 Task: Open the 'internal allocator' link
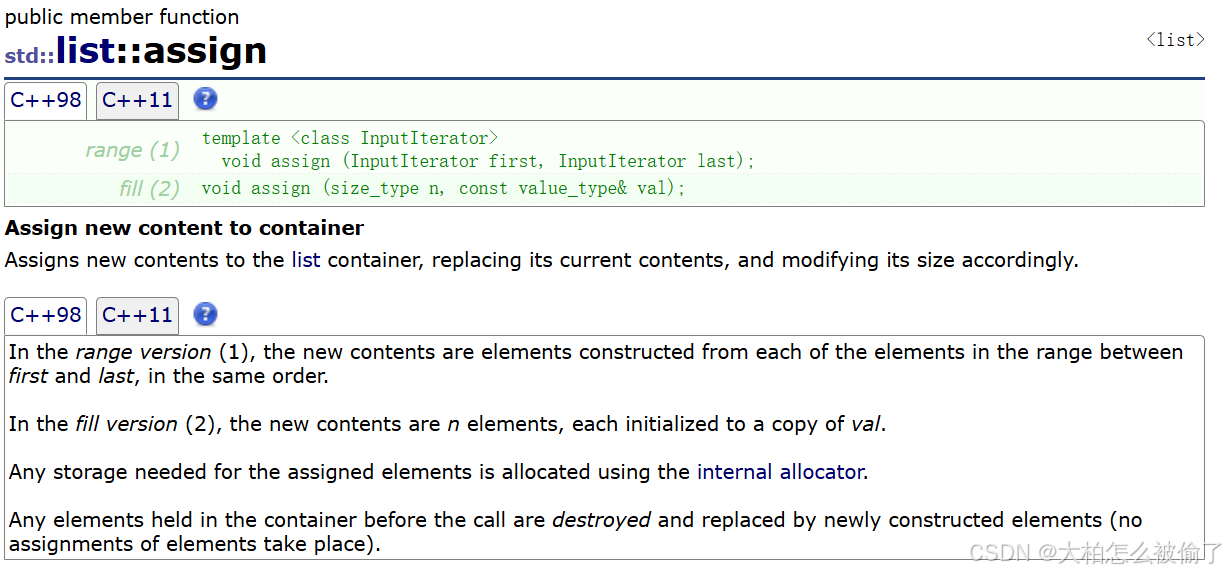pos(780,471)
